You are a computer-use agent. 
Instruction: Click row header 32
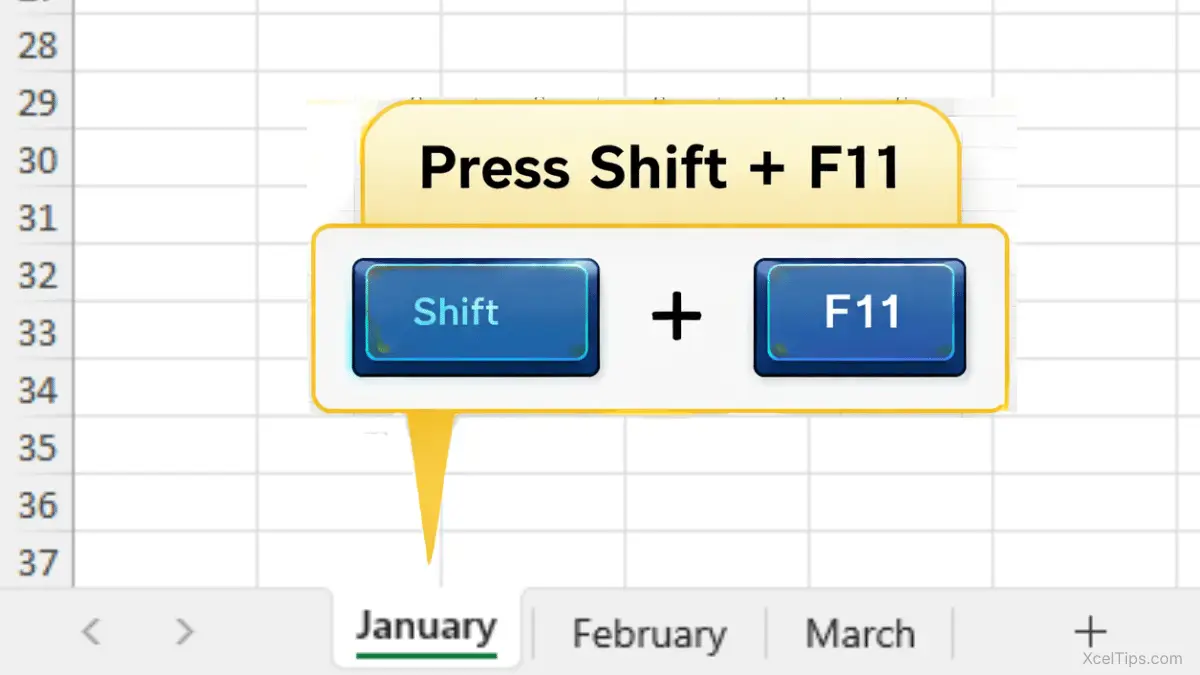click(x=37, y=275)
